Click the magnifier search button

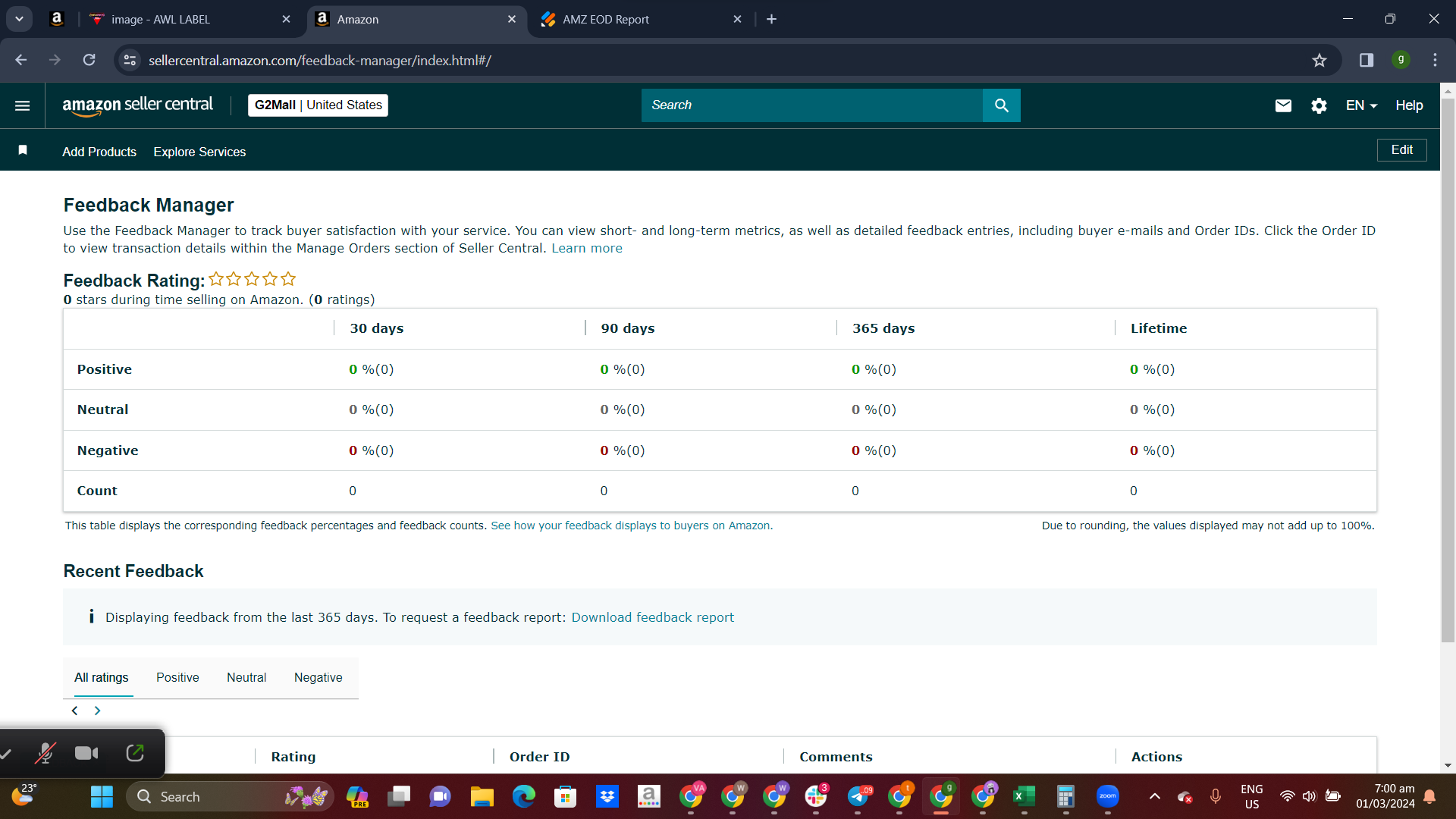pyautogui.click(x=1002, y=105)
